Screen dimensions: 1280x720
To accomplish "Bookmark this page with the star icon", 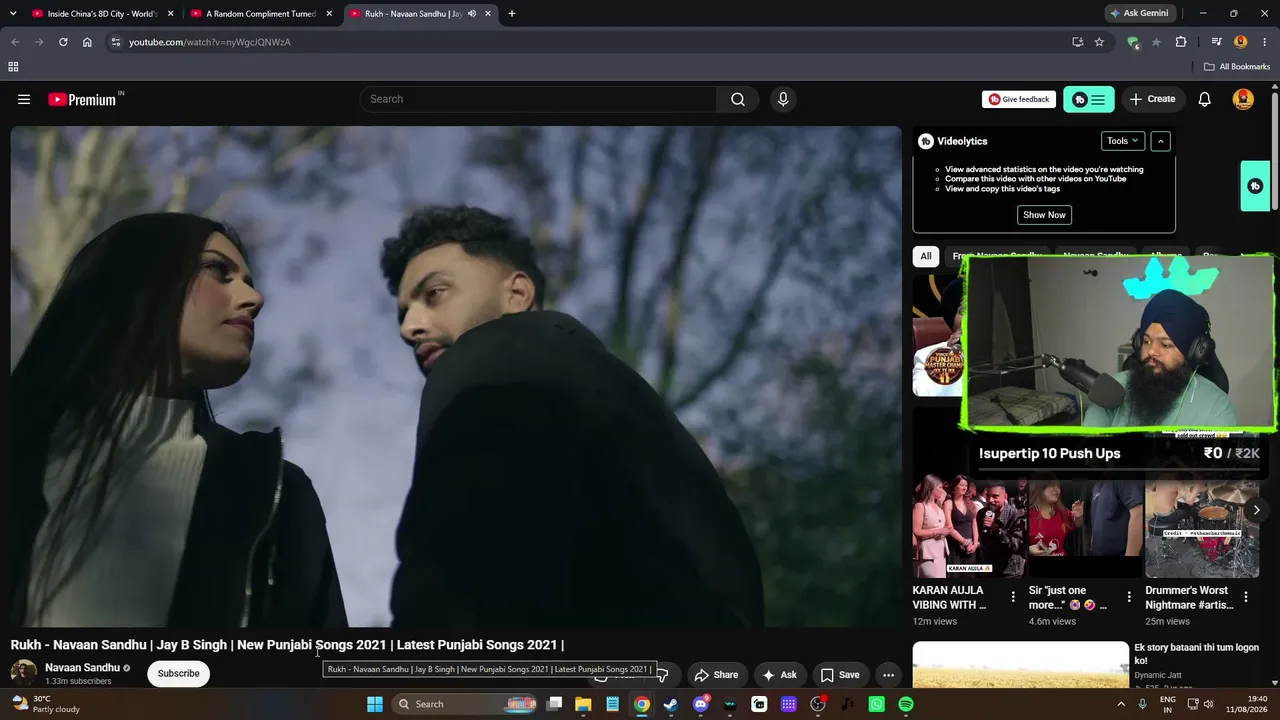I will pos(1099,42).
